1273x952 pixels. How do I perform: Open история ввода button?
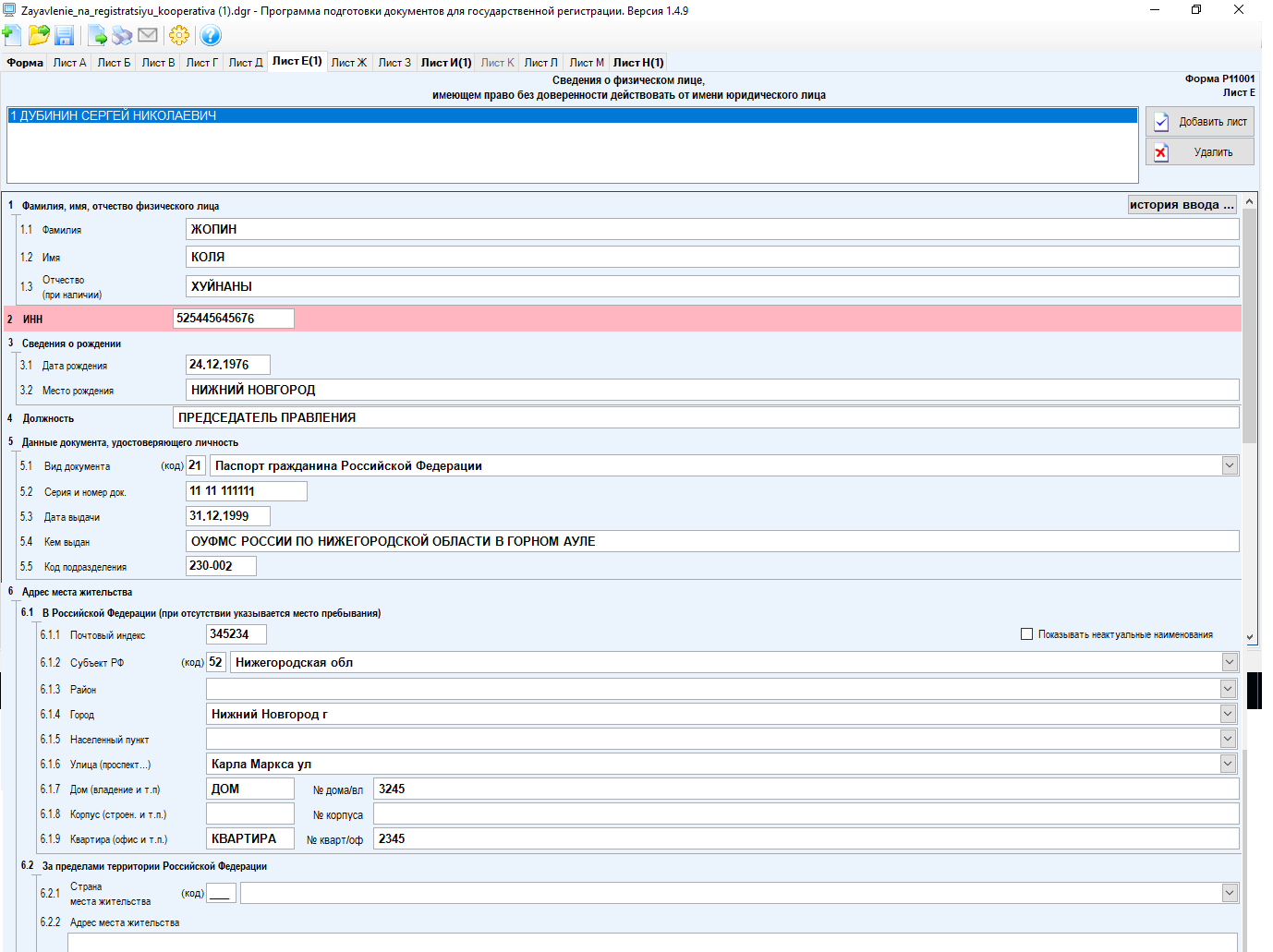1182,205
